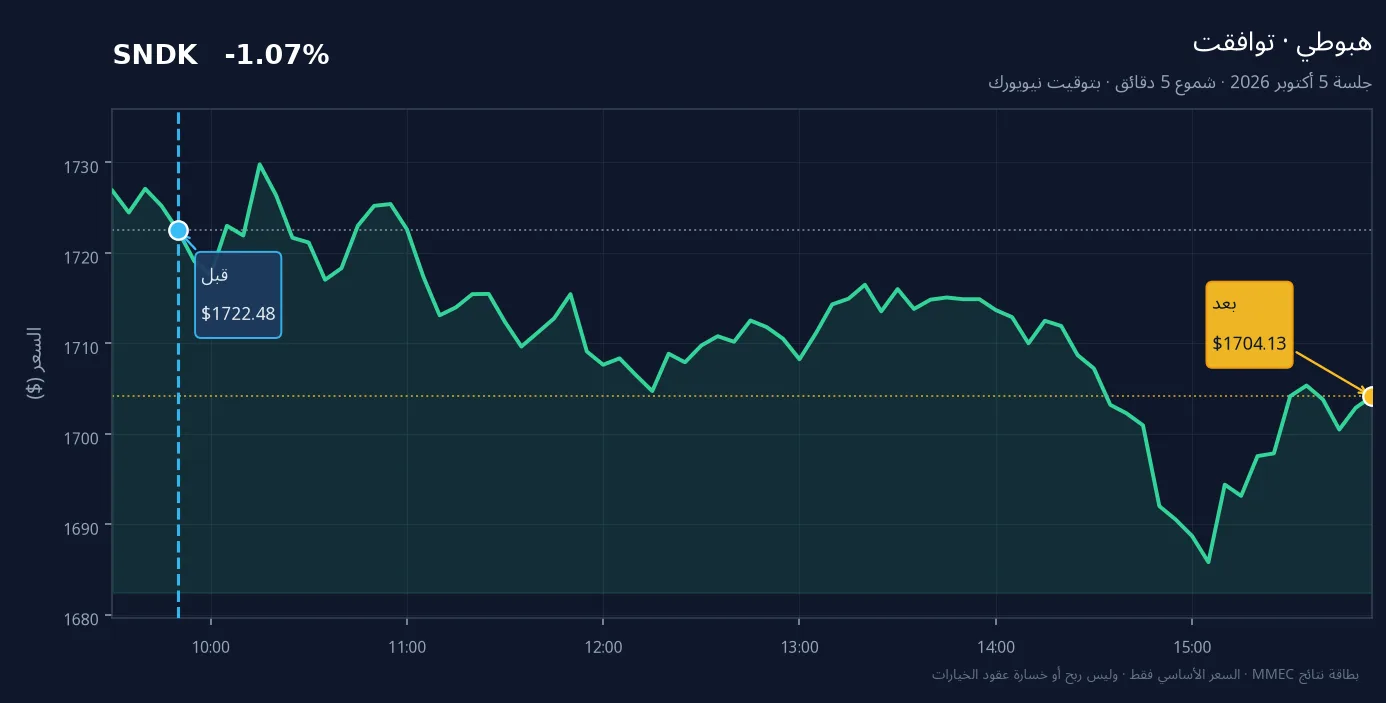This screenshot has height=703, width=1386.
Task: Select the -1.07% change value
Action: (277, 56)
